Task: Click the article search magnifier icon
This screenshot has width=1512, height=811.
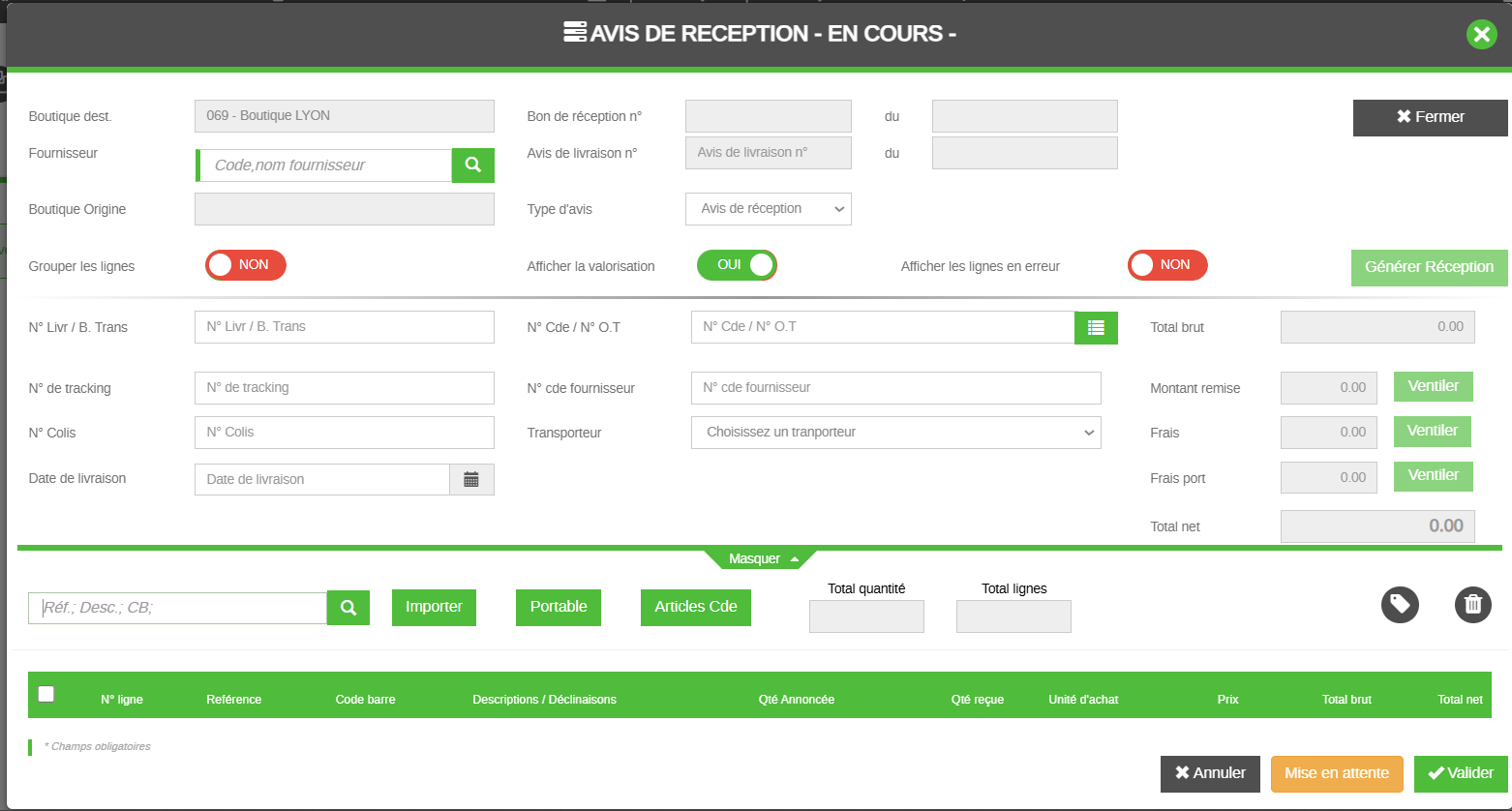Action: [x=348, y=609]
